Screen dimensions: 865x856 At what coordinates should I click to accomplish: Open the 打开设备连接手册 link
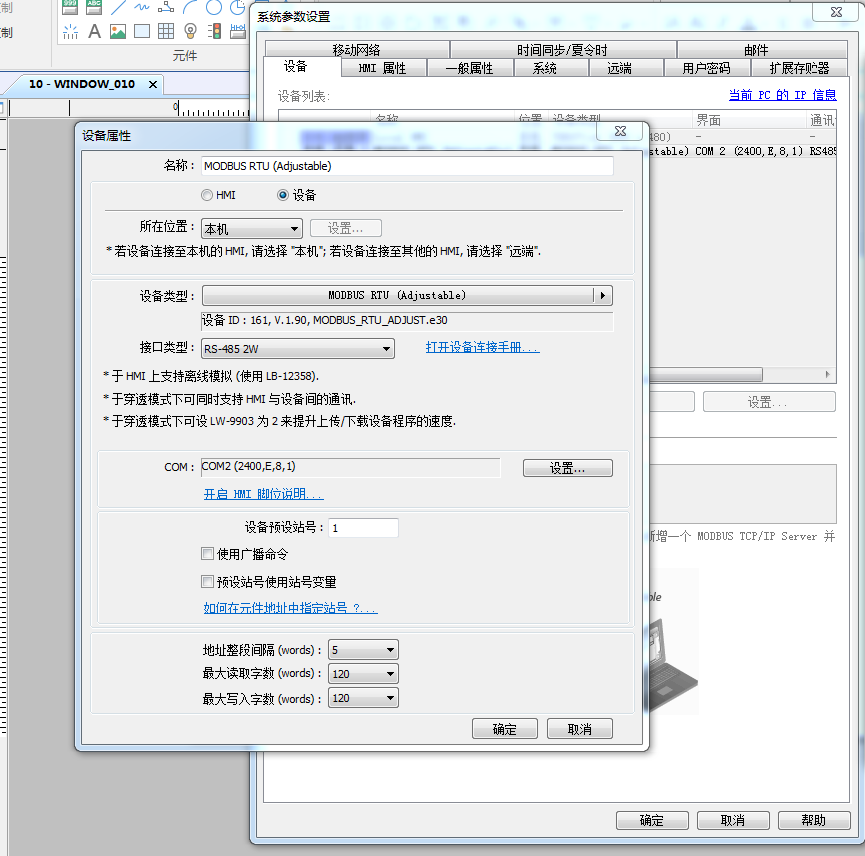tap(482, 348)
